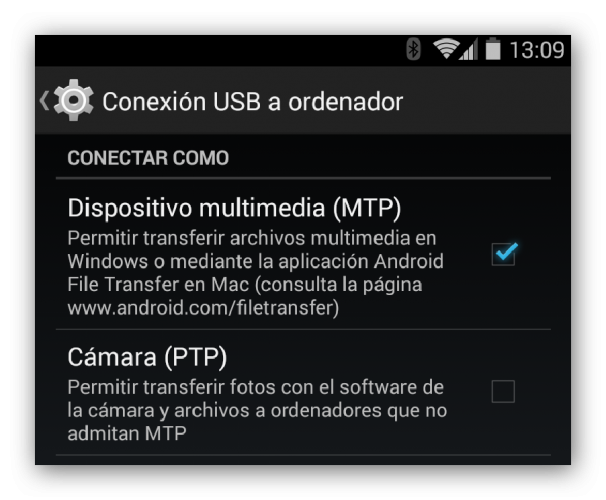
Task: Tap the battery indicator icon
Action: (493, 49)
